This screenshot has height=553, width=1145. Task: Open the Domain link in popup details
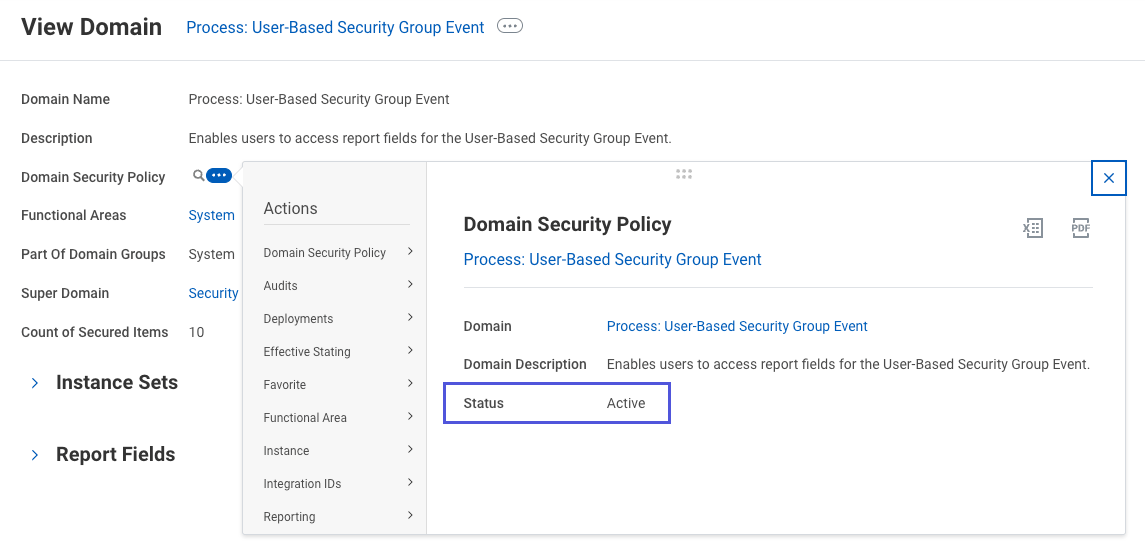point(737,326)
